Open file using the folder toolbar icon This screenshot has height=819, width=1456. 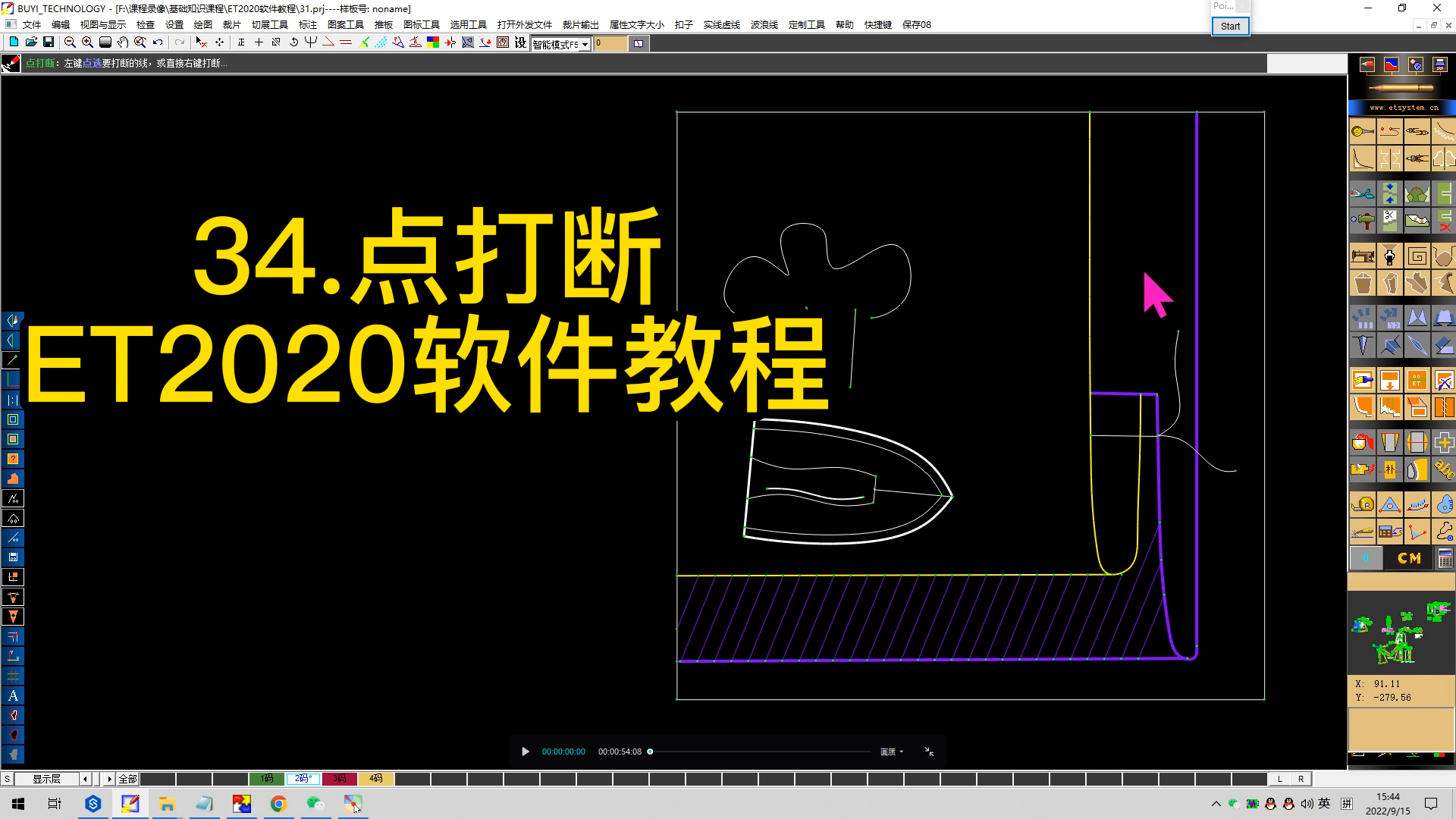pos(31,42)
